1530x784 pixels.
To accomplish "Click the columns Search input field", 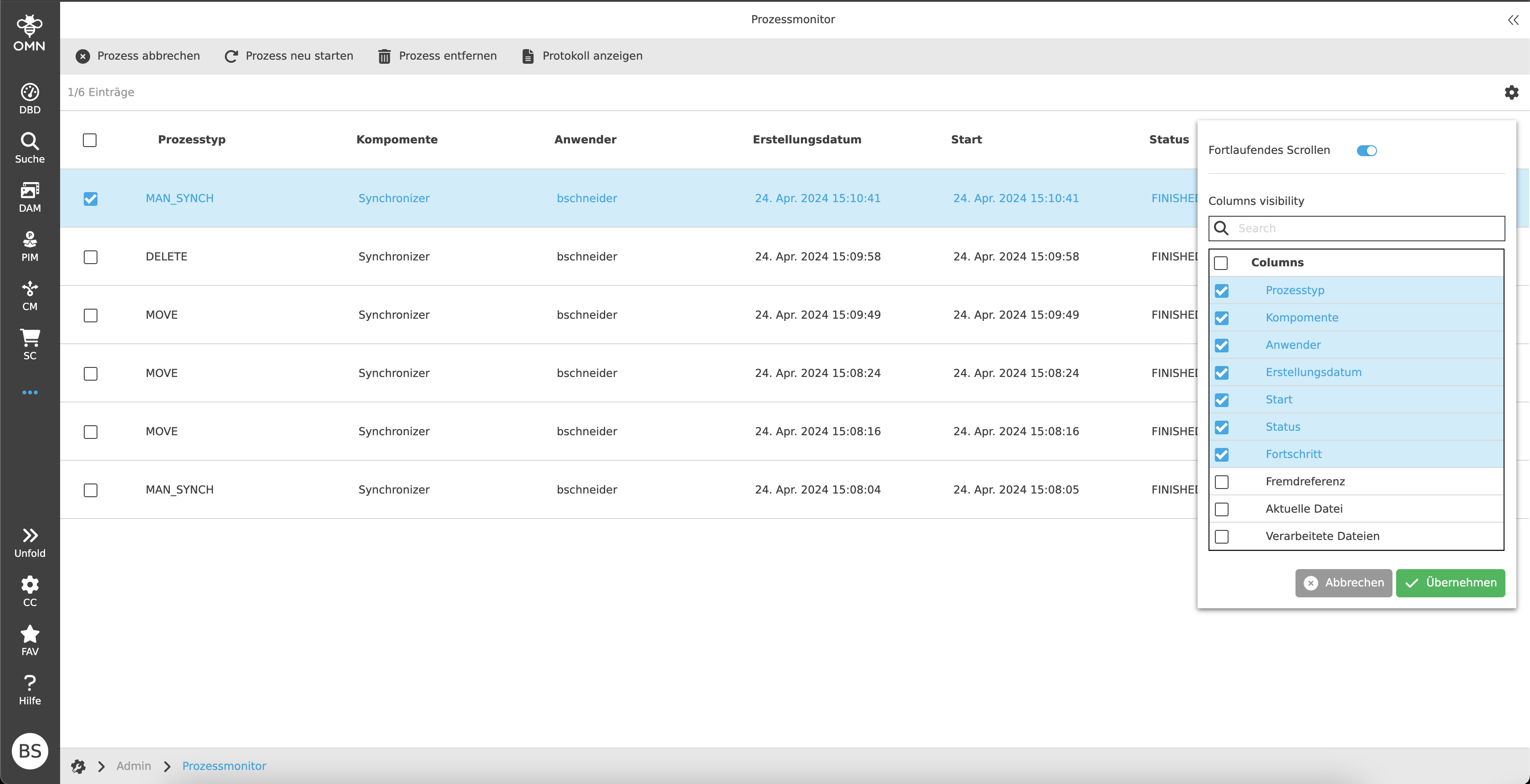I will tap(1366, 228).
